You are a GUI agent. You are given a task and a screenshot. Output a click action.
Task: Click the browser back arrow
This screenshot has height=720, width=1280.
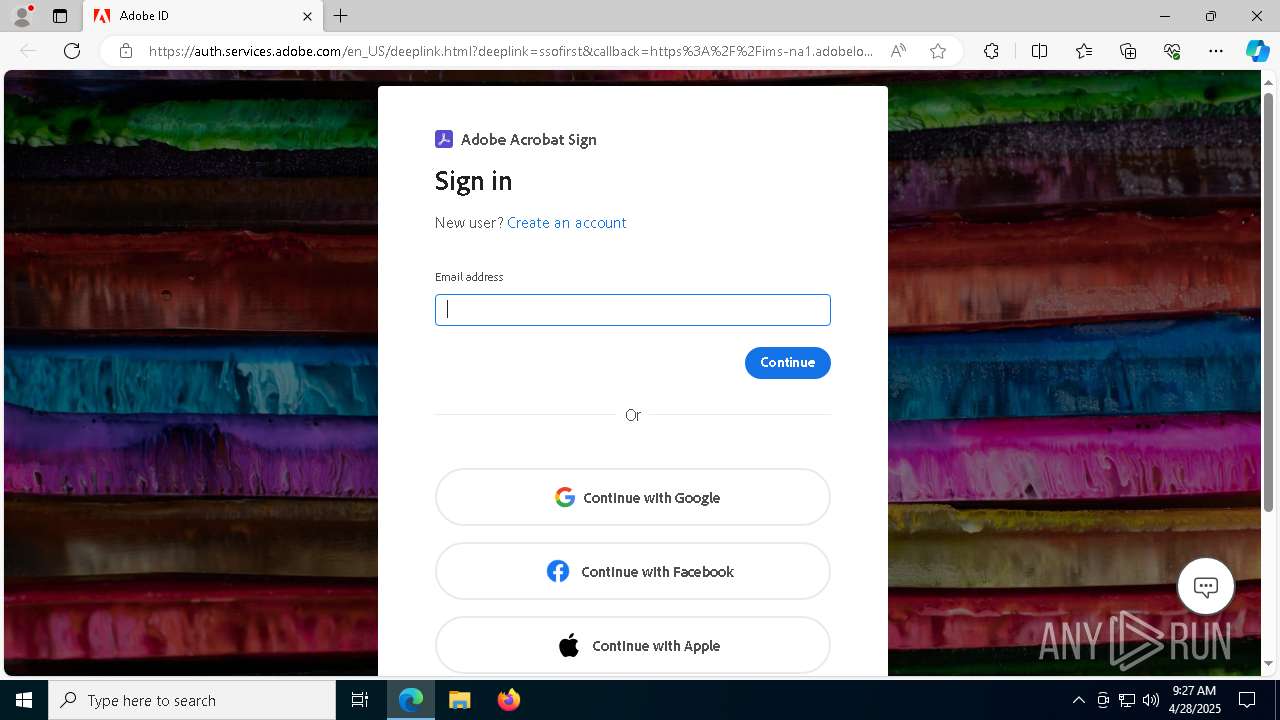coord(28,51)
